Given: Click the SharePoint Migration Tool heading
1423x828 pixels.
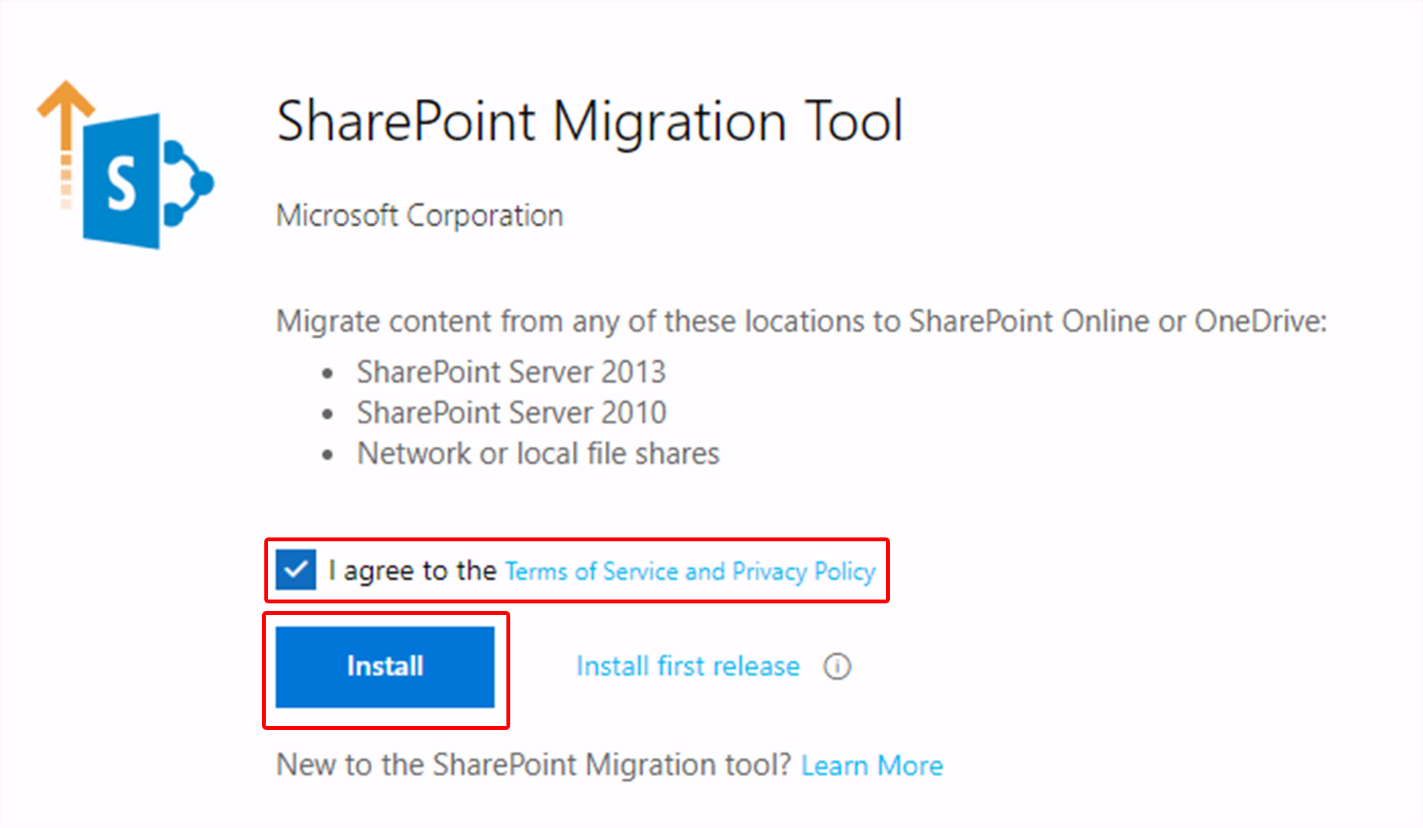Looking at the screenshot, I should 590,122.
